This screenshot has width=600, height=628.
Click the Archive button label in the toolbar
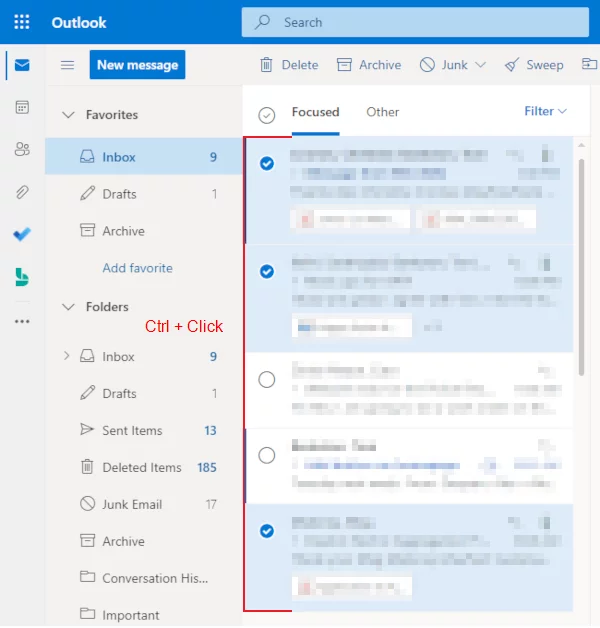(x=380, y=65)
